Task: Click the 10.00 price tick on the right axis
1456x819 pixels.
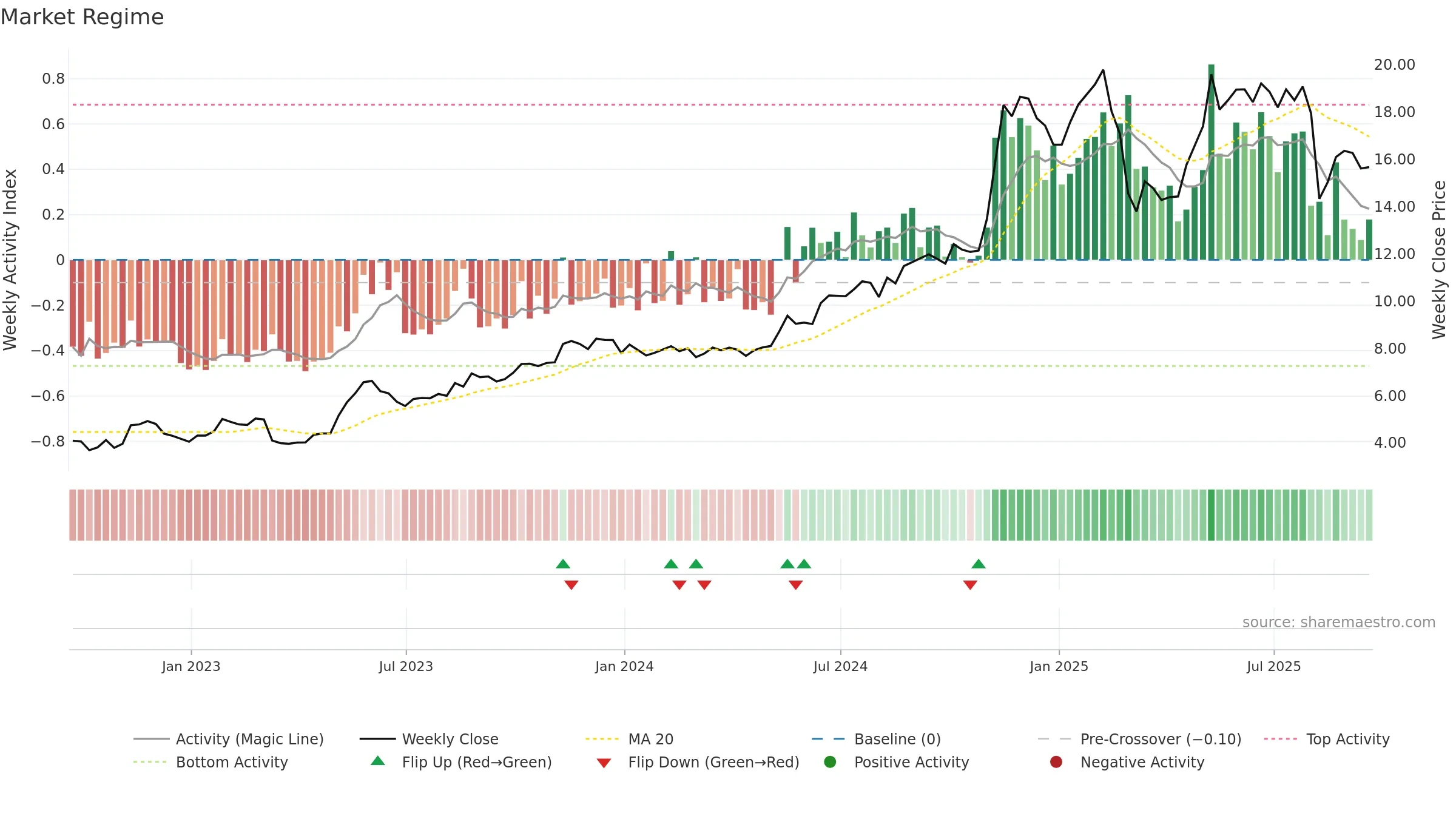Action: coord(1395,302)
